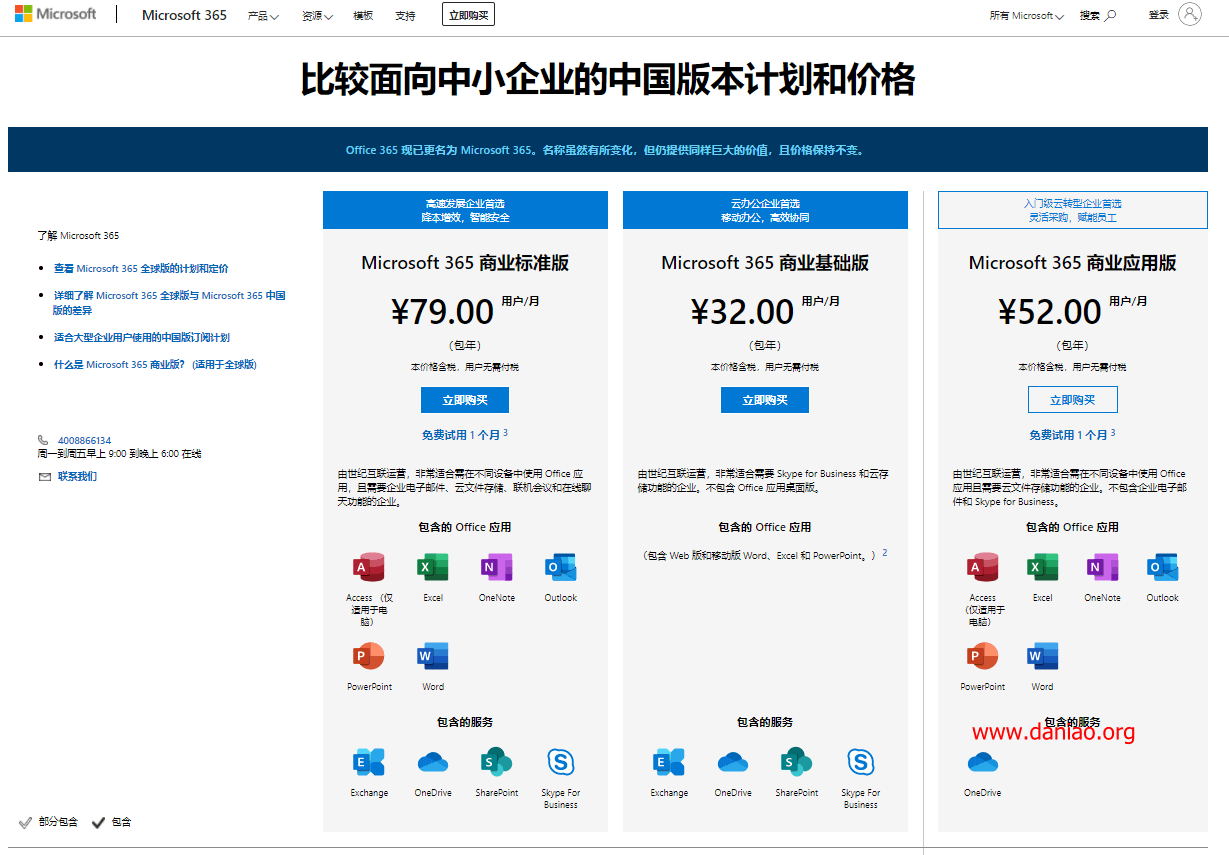This screenshot has height=855, width=1229.
Task: Click the ¥52.00 price text
Action: click(x=1050, y=312)
